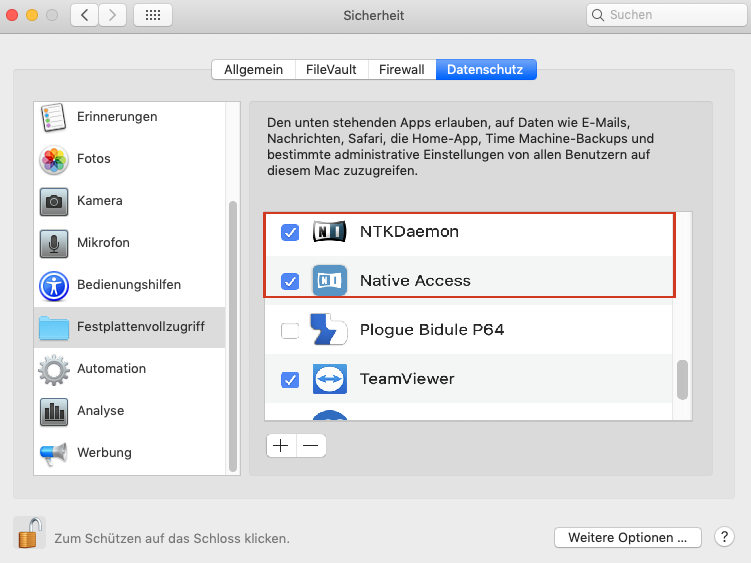
Task: Uncheck the NTKDaemon checkbox
Action: [290, 232]
